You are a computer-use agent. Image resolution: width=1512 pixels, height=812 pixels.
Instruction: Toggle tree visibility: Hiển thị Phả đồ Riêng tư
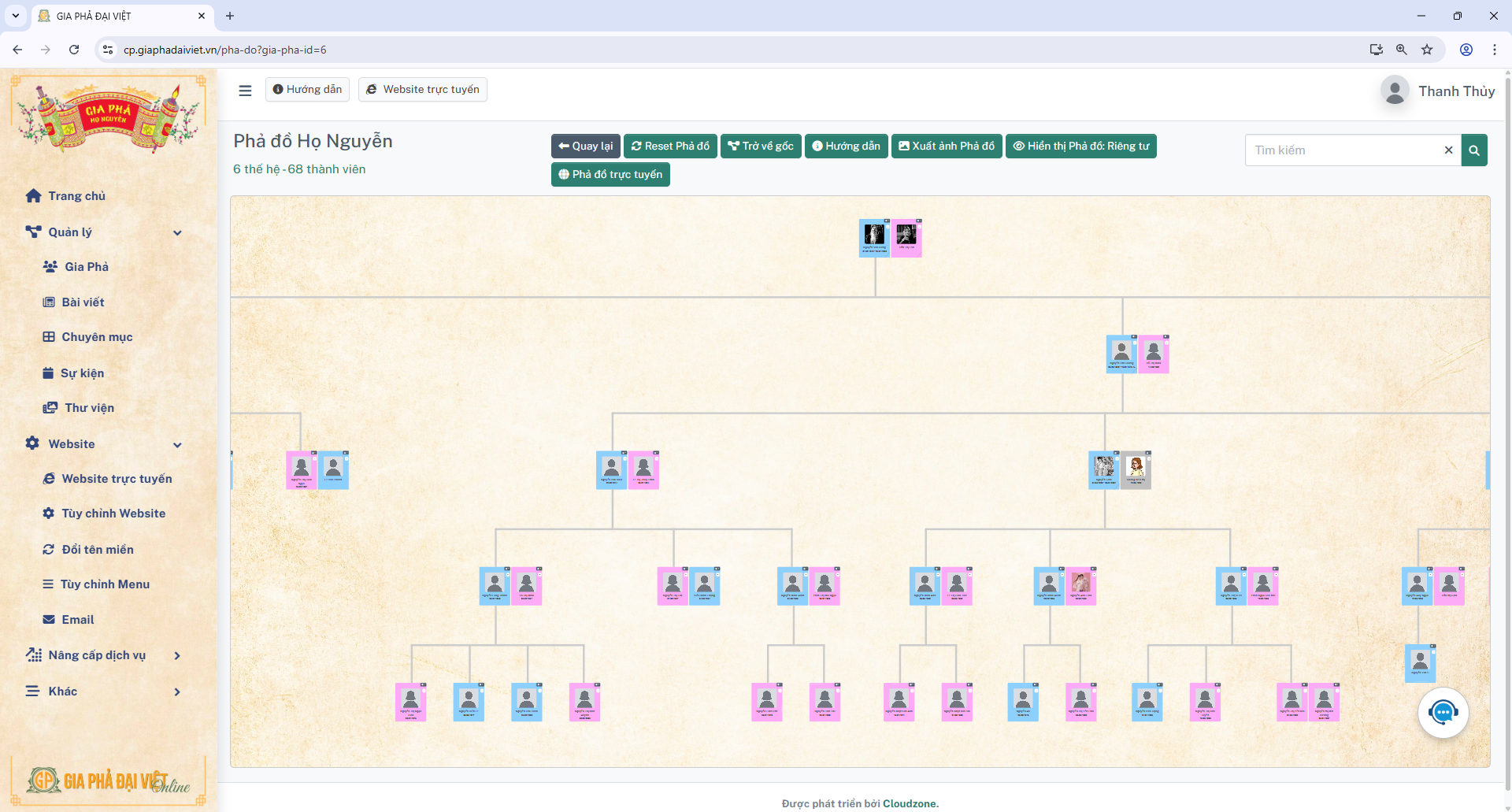pyautogui.click(x=1080, y=146)
